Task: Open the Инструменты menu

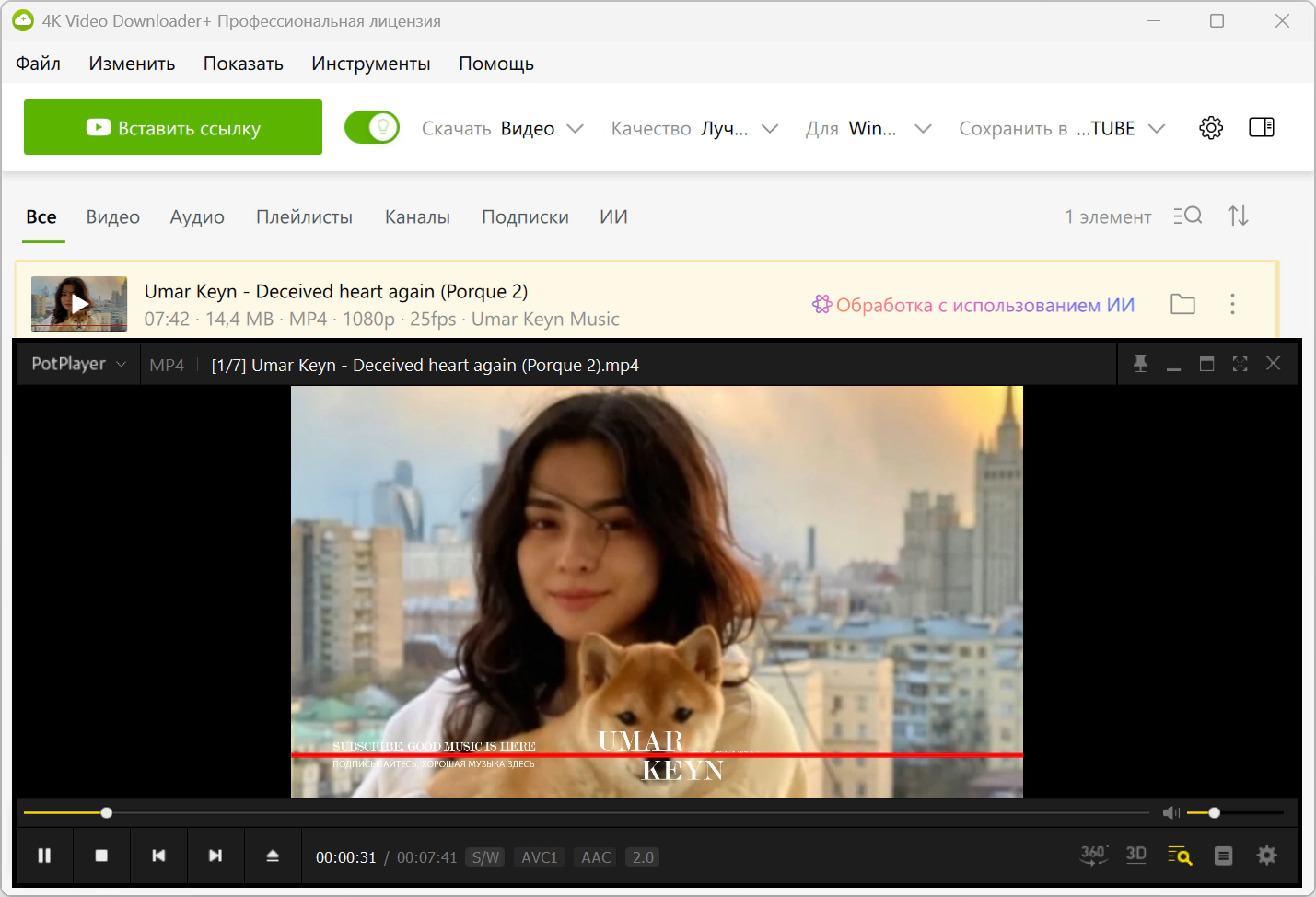Action: pos(371,64)
